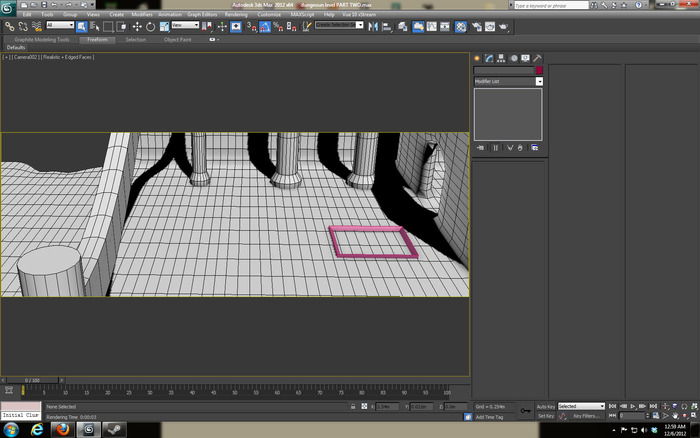Toggle the Auto Key button

pos(546,407)
